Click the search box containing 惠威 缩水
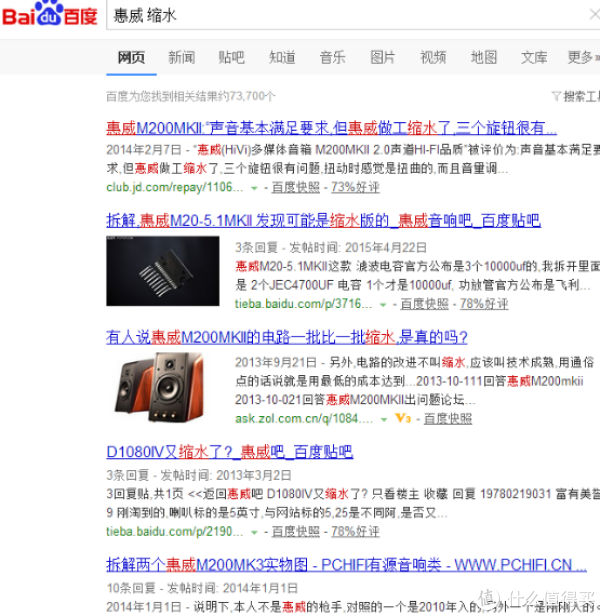Viewport: 600px width, 616px height. point(352,15)
